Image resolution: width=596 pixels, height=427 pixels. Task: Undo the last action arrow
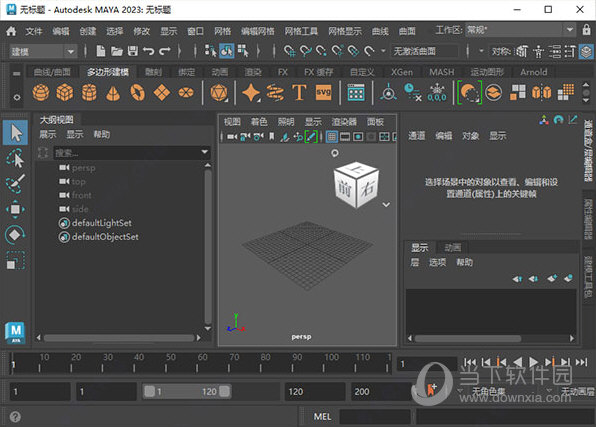pos(148,51)
